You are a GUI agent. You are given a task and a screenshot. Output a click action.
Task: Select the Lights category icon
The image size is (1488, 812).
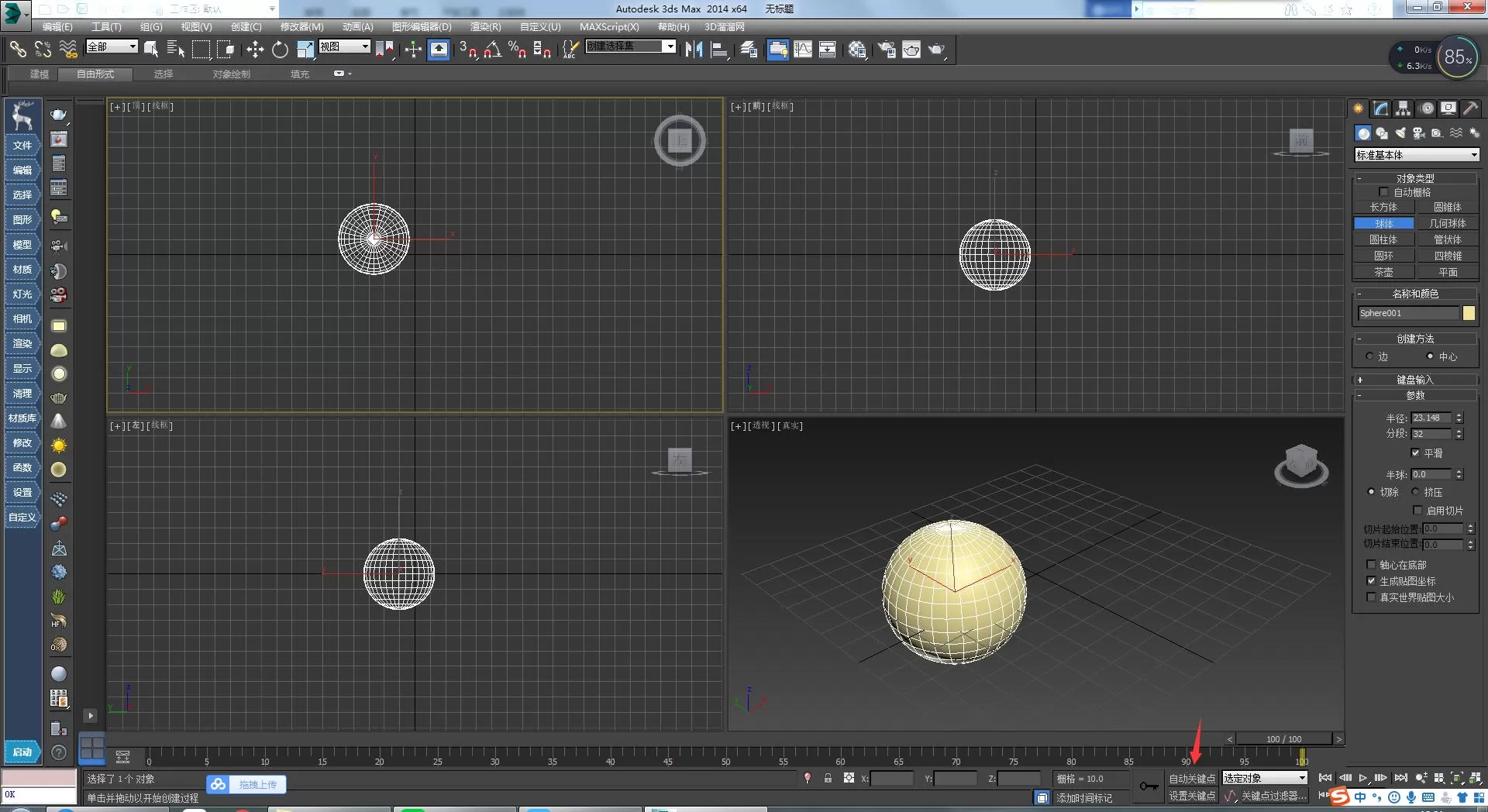(x=1400, y=133)
